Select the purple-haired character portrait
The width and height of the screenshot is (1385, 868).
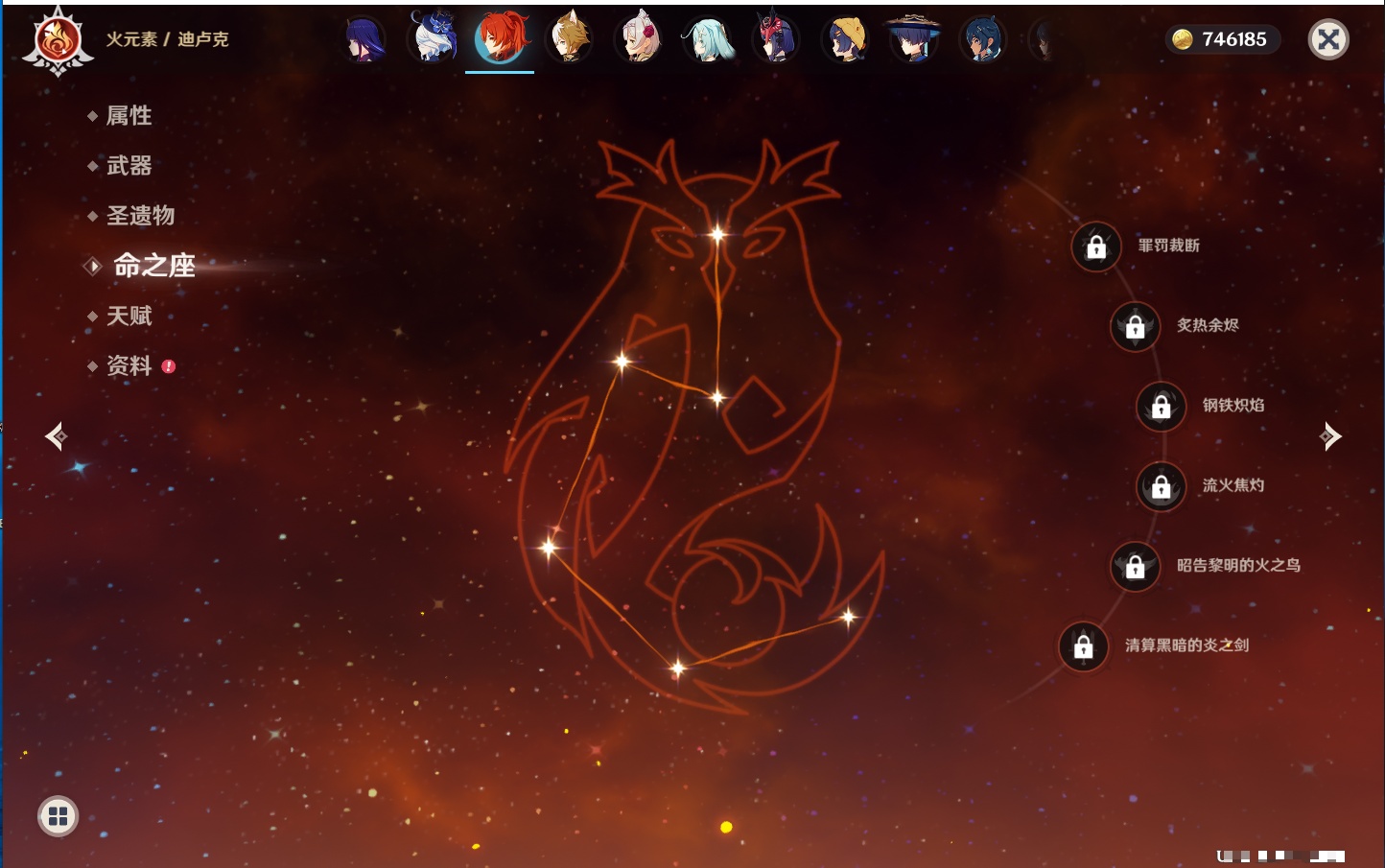pos(364,40)
